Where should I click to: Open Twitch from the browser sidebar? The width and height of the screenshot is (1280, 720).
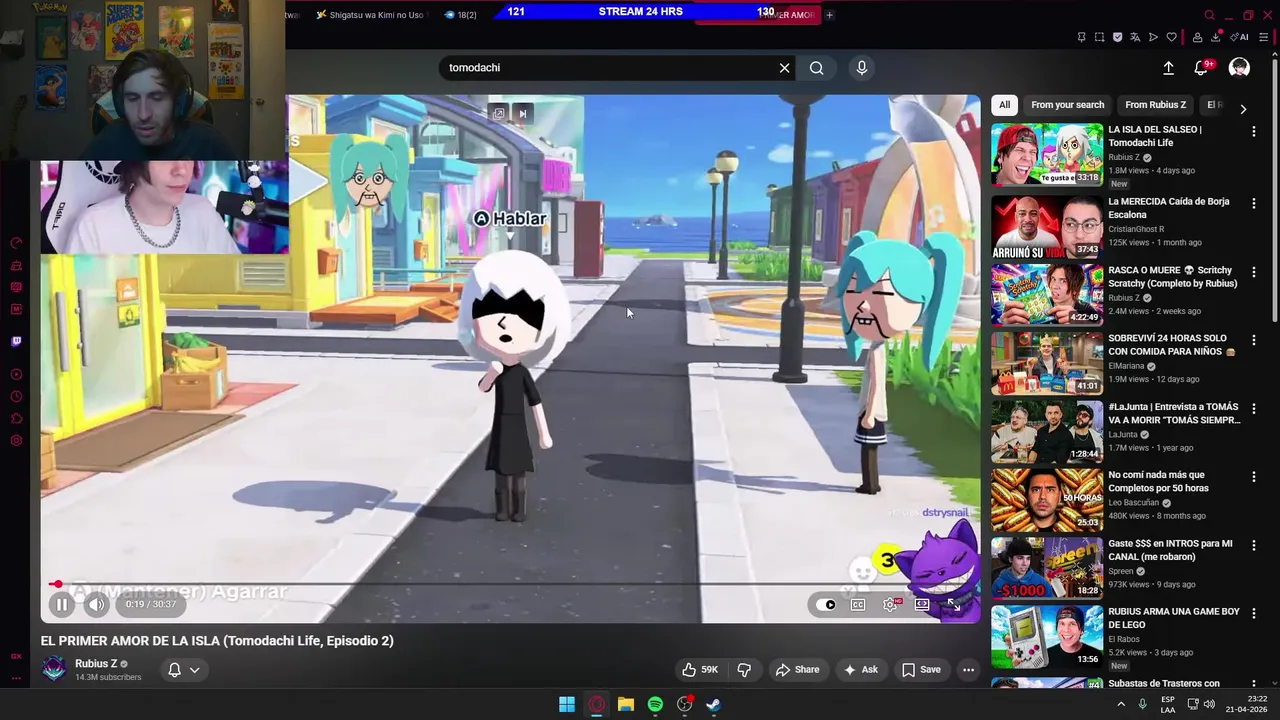pos(16,342)
